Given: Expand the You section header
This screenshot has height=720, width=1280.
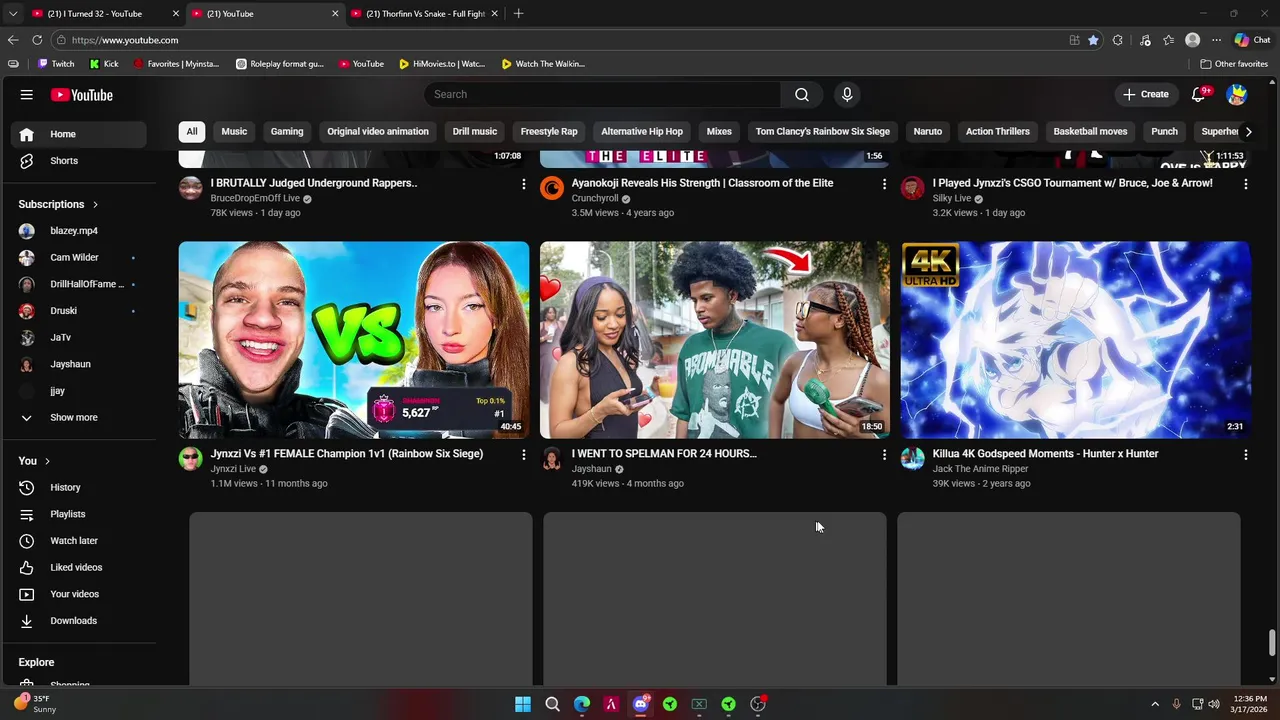Looking at the screenshot, I should click(34, 461).
